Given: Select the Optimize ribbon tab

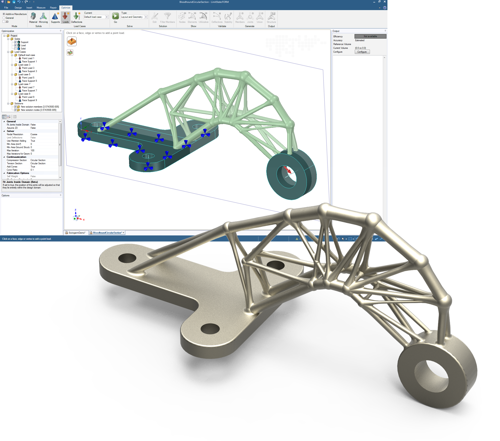Looking at the screenshot, I should pos(66,8).
